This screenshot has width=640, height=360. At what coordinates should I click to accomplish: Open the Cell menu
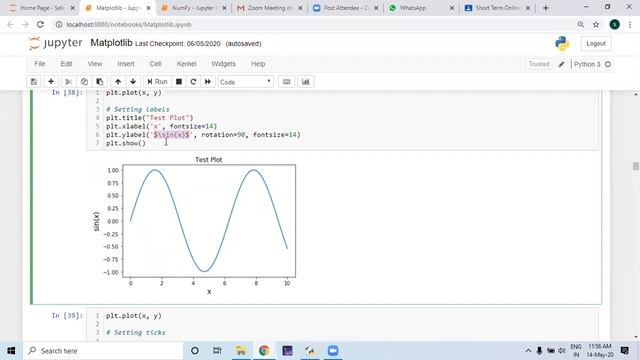[x=156, y=64]
